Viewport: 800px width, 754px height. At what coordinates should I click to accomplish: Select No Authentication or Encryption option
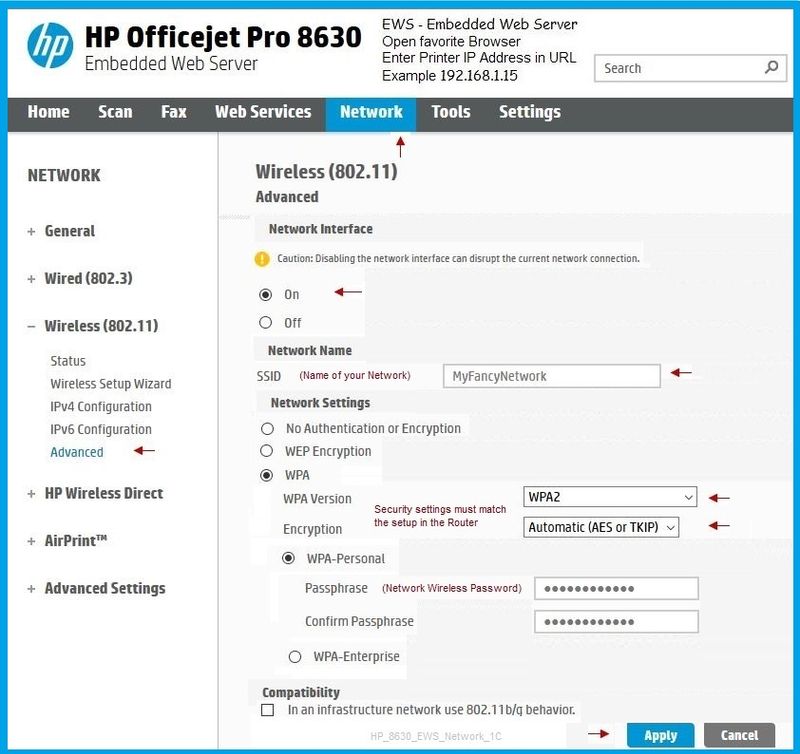pyautogui.click(x=267, y=429)
